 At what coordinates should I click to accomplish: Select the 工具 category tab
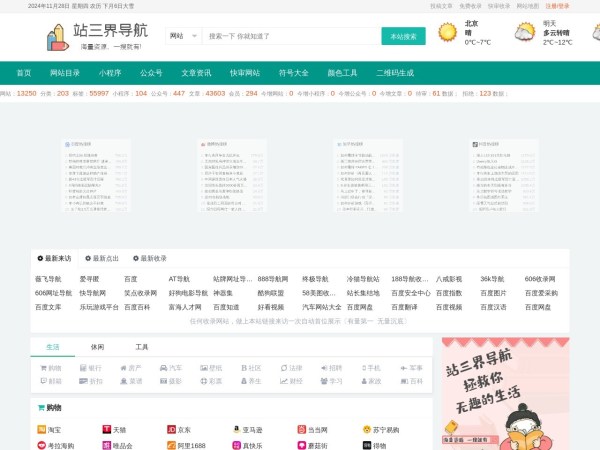click(x=142, y=347)
